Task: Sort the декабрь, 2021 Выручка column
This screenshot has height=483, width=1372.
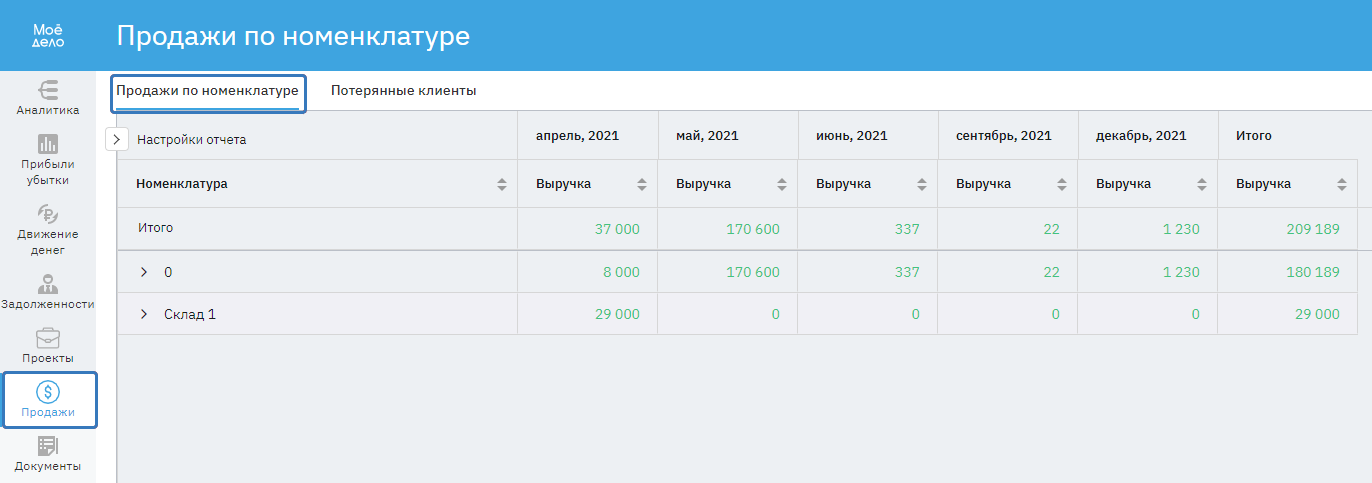Action: pyautogui.click(x=1202, y=184)
